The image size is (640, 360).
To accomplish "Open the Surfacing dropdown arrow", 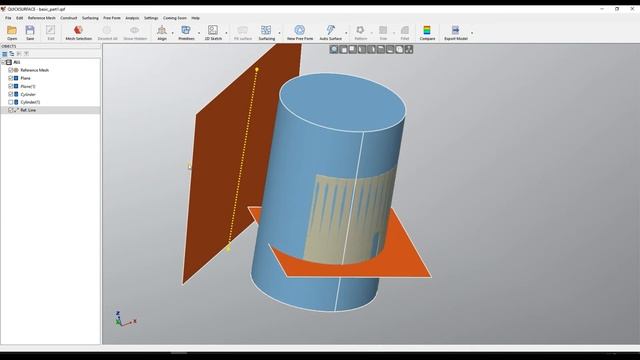I will [x=280, y=33].
